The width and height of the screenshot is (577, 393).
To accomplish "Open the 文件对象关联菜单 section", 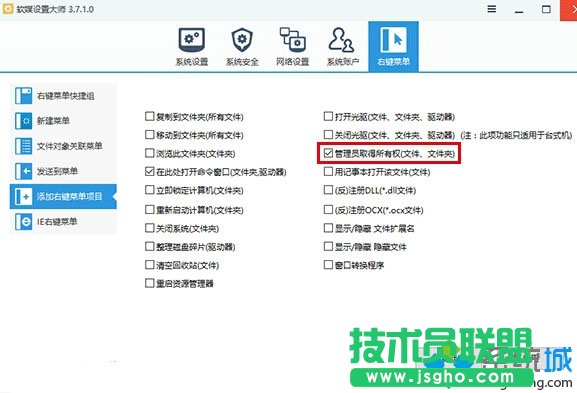I will (x=63, y=146).
